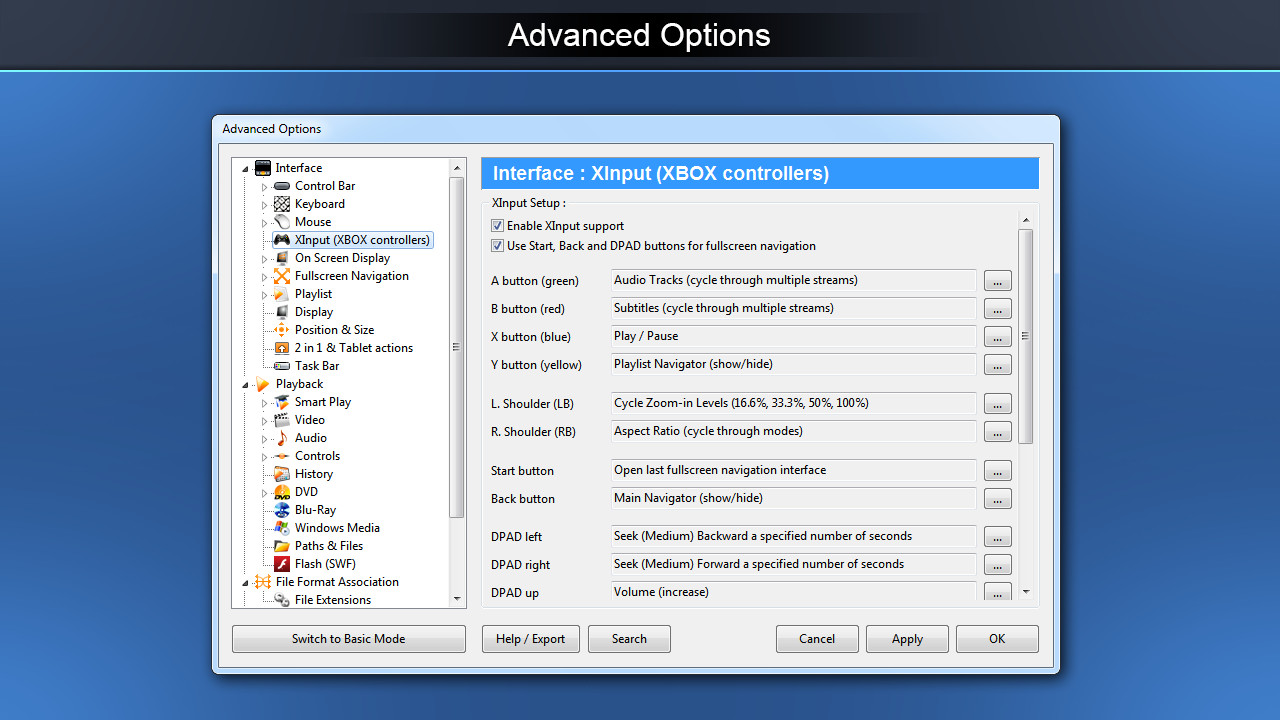The height and width of the screenshot is (720, 1280).
Task: Disable the Enable XInput support checkbox
Action: pyautogui.click(x=497, y=225)
